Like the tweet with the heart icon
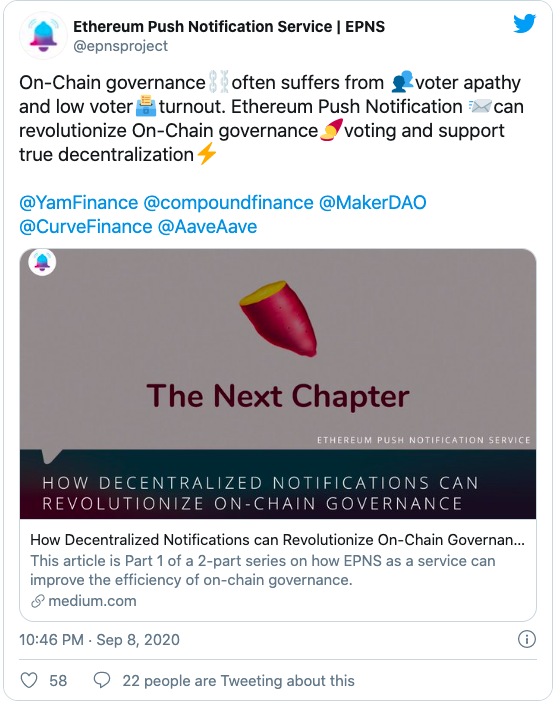558x705 pixels. 29,680
